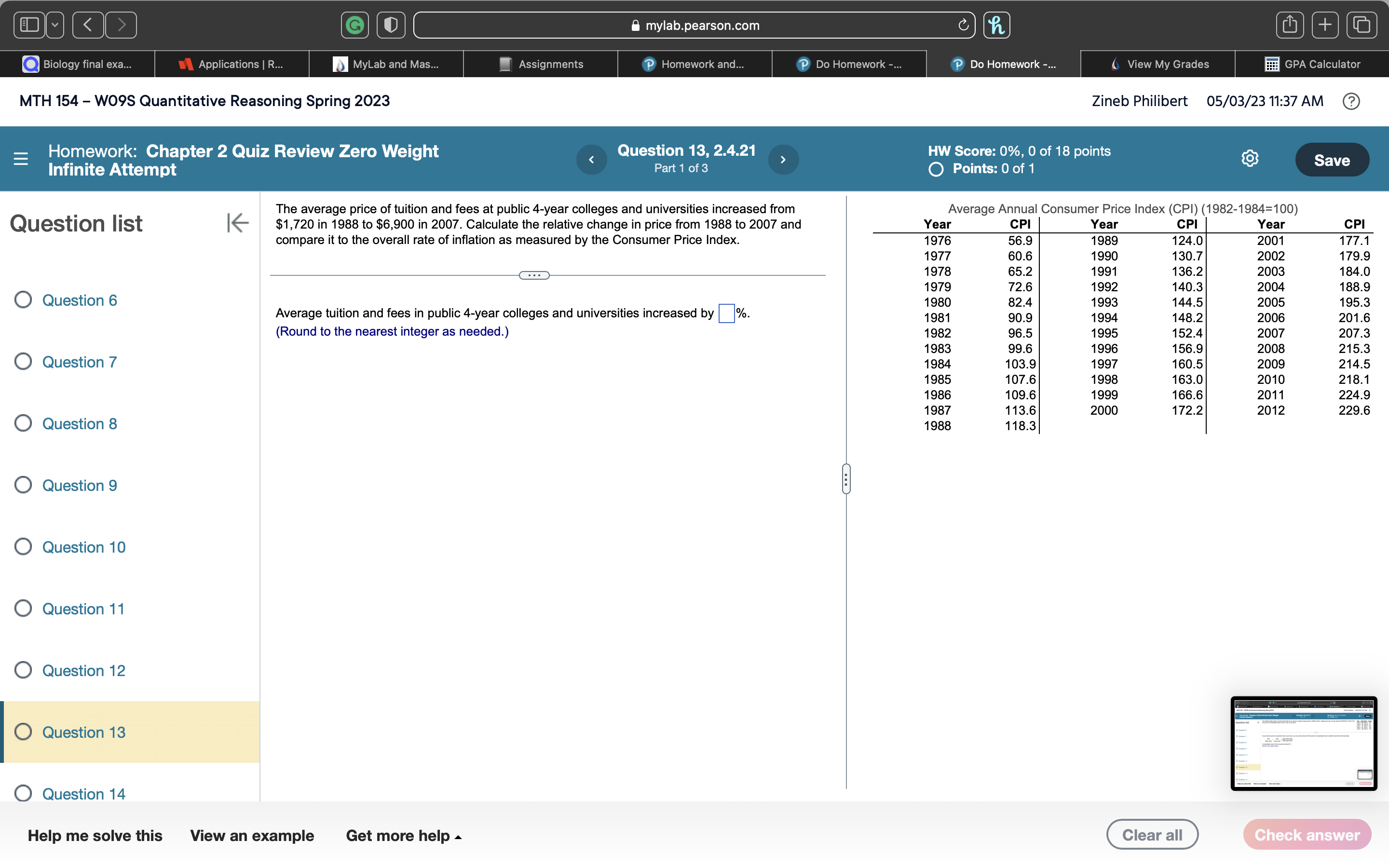Click the reload/refresh page icon

962,24
